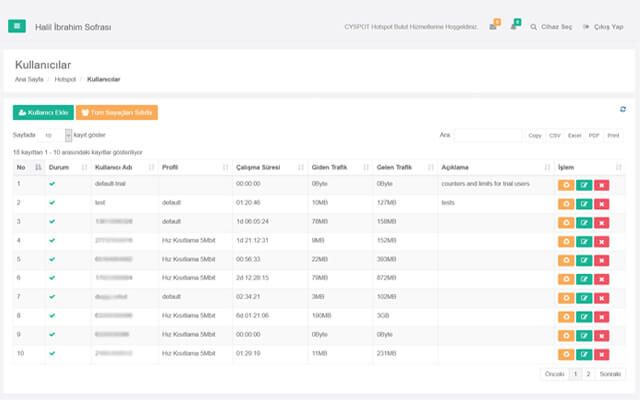Click the red delete icon in row 10
Screen dimensions: 640x400
point(601,353)
